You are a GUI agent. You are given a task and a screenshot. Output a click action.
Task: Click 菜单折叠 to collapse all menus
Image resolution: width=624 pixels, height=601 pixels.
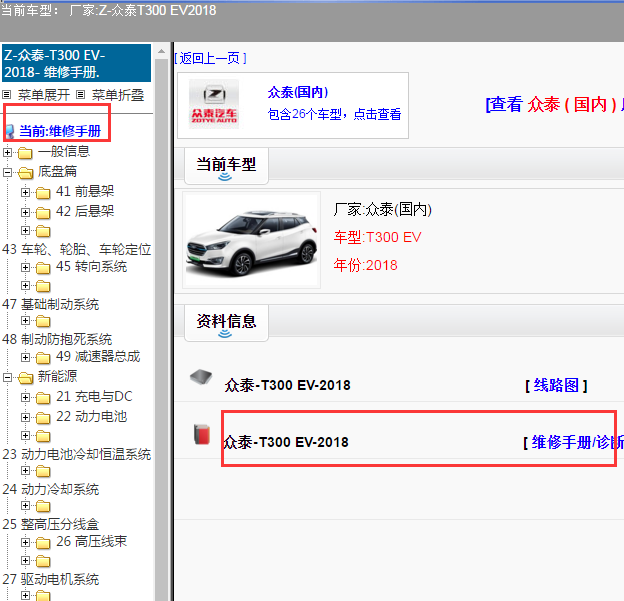118,95
